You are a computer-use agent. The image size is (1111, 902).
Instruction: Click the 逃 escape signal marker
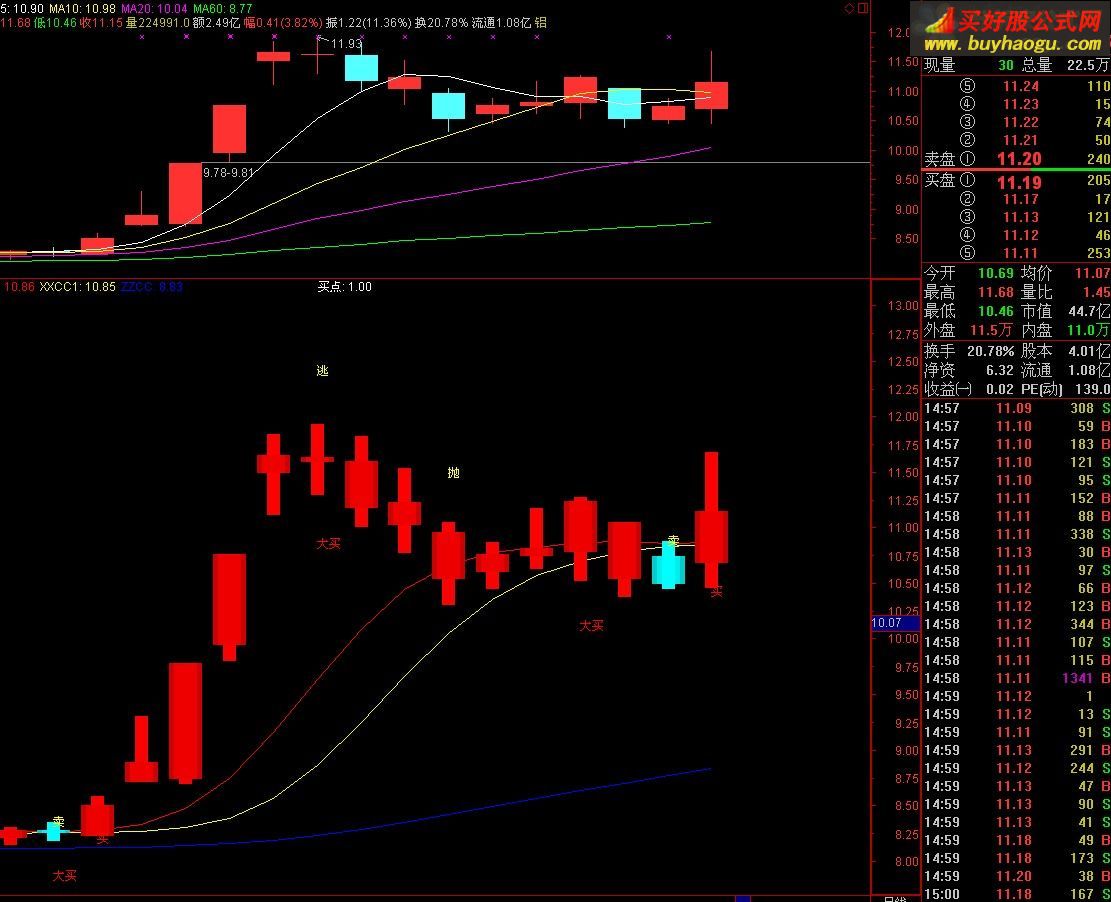click(322, 371)
